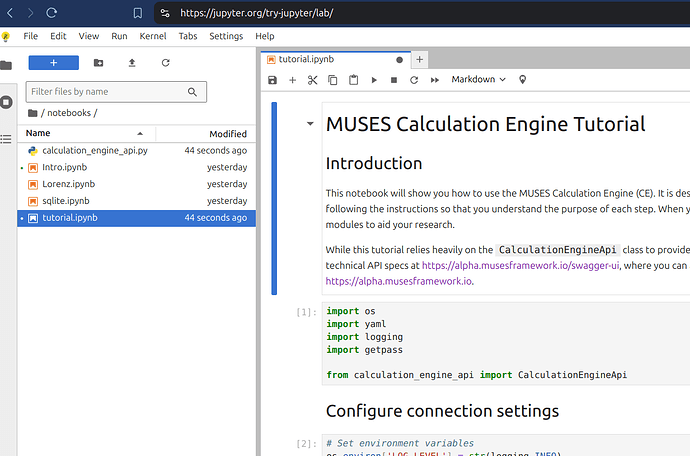Sort files by the Modified column
Screen dimensions: 690x456
(x=206, y=133)
